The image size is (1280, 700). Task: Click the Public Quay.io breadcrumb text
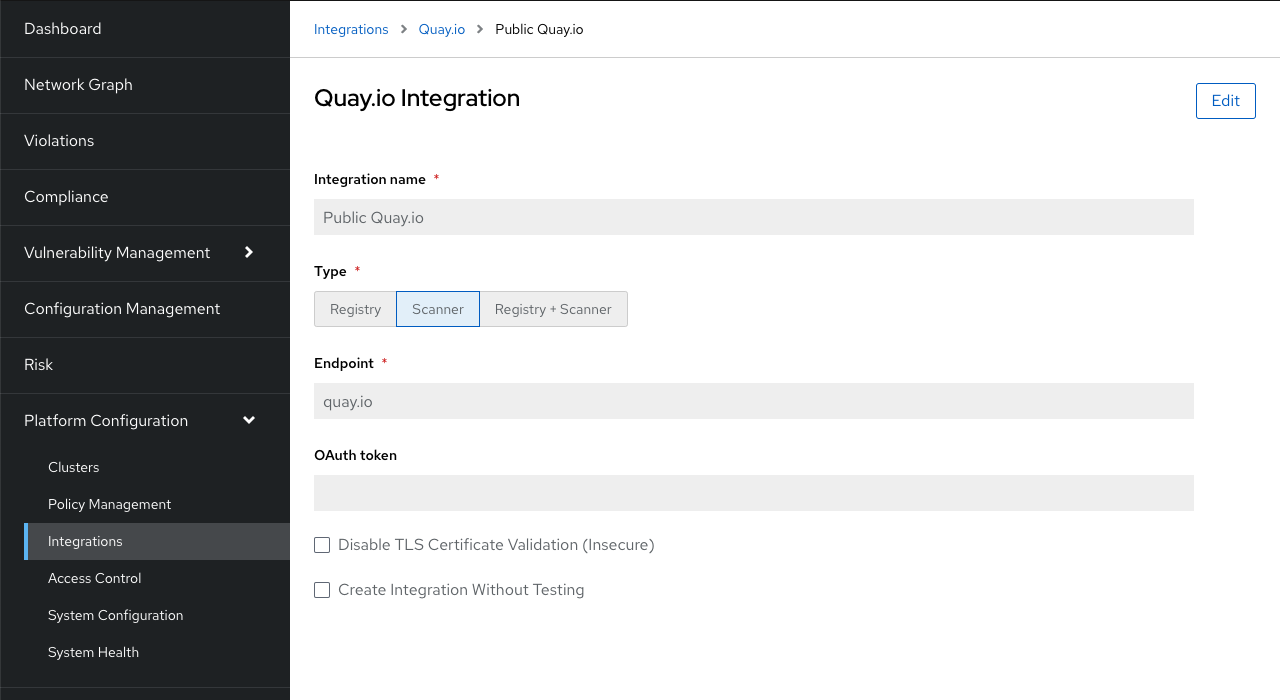coord(539,29)
